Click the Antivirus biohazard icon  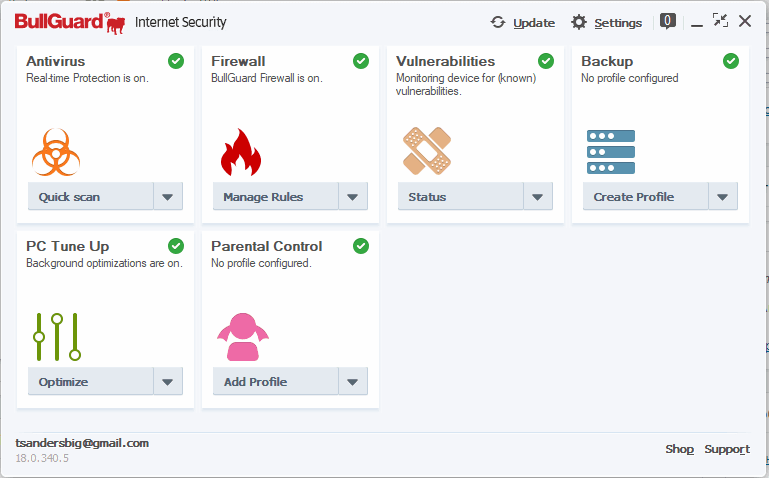56,152
